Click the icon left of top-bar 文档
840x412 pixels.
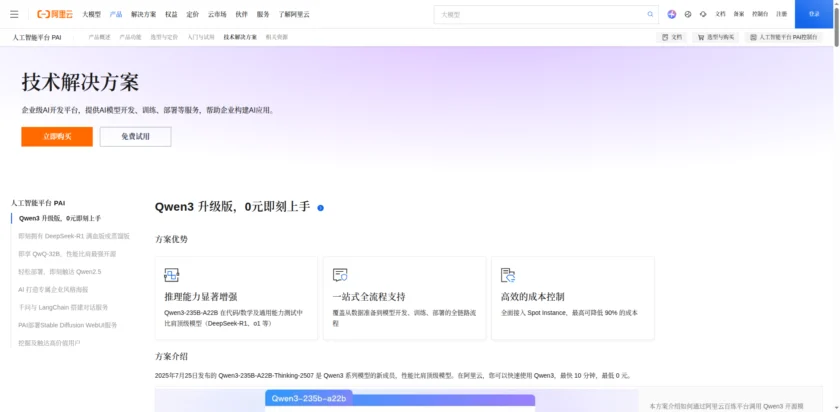[x=703, y=14]
